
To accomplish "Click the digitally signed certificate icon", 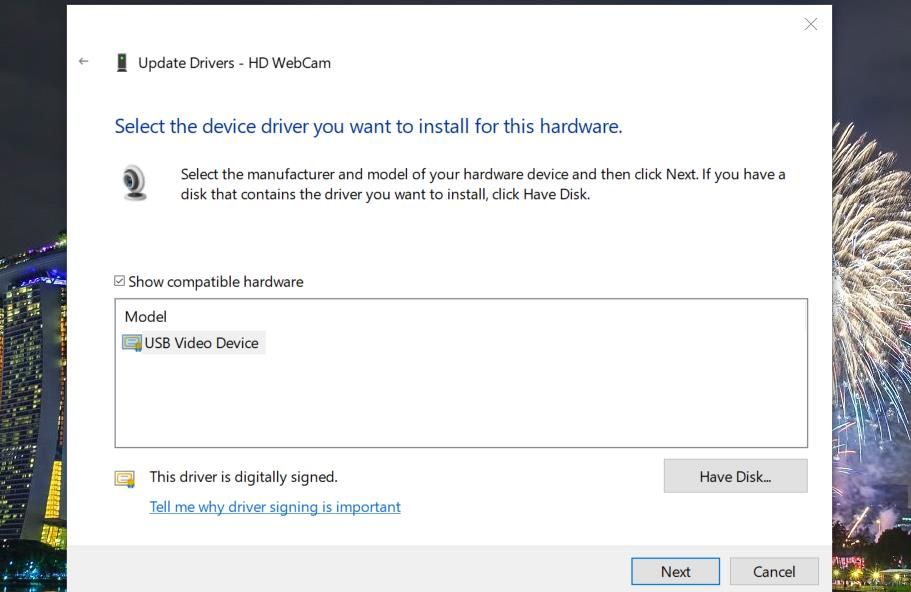I will pyautogui.click(x=124, y=479).
